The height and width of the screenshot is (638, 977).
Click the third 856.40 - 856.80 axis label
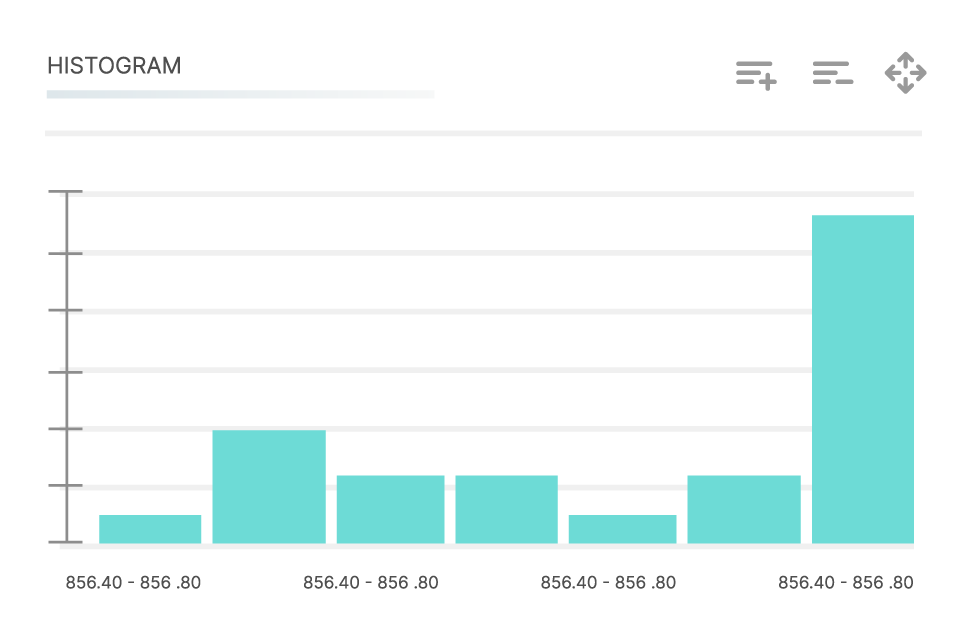(608, 583)
